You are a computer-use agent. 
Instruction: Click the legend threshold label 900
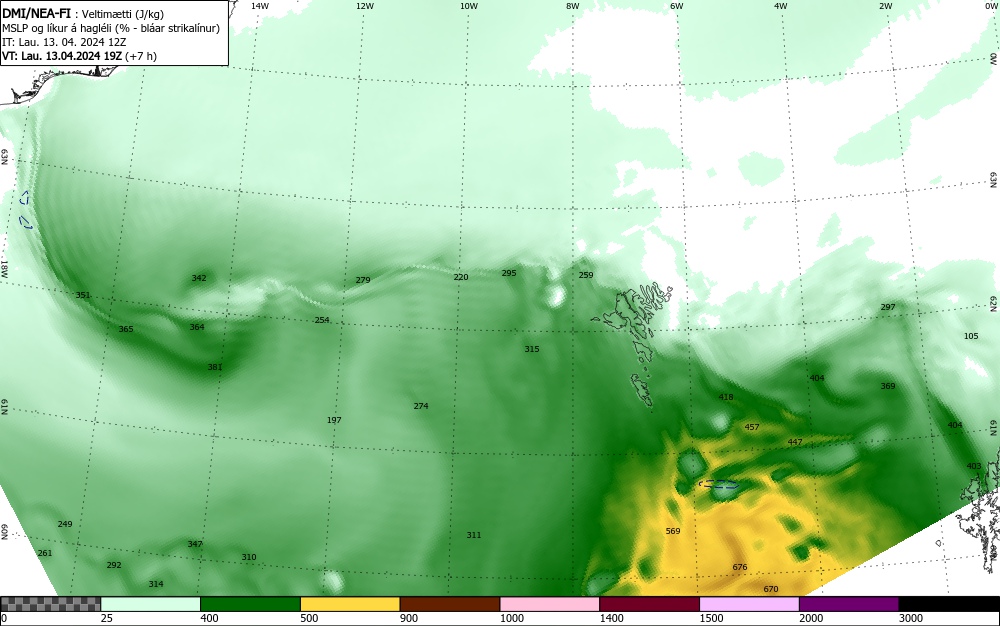click(409, 618)
